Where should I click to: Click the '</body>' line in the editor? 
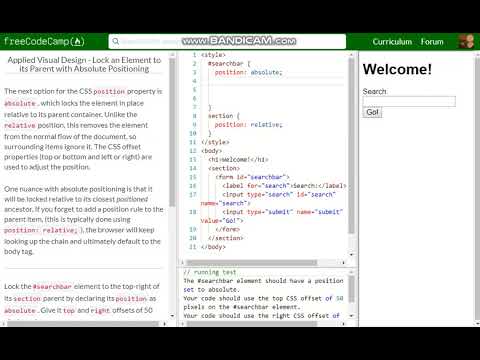(213, 247)
